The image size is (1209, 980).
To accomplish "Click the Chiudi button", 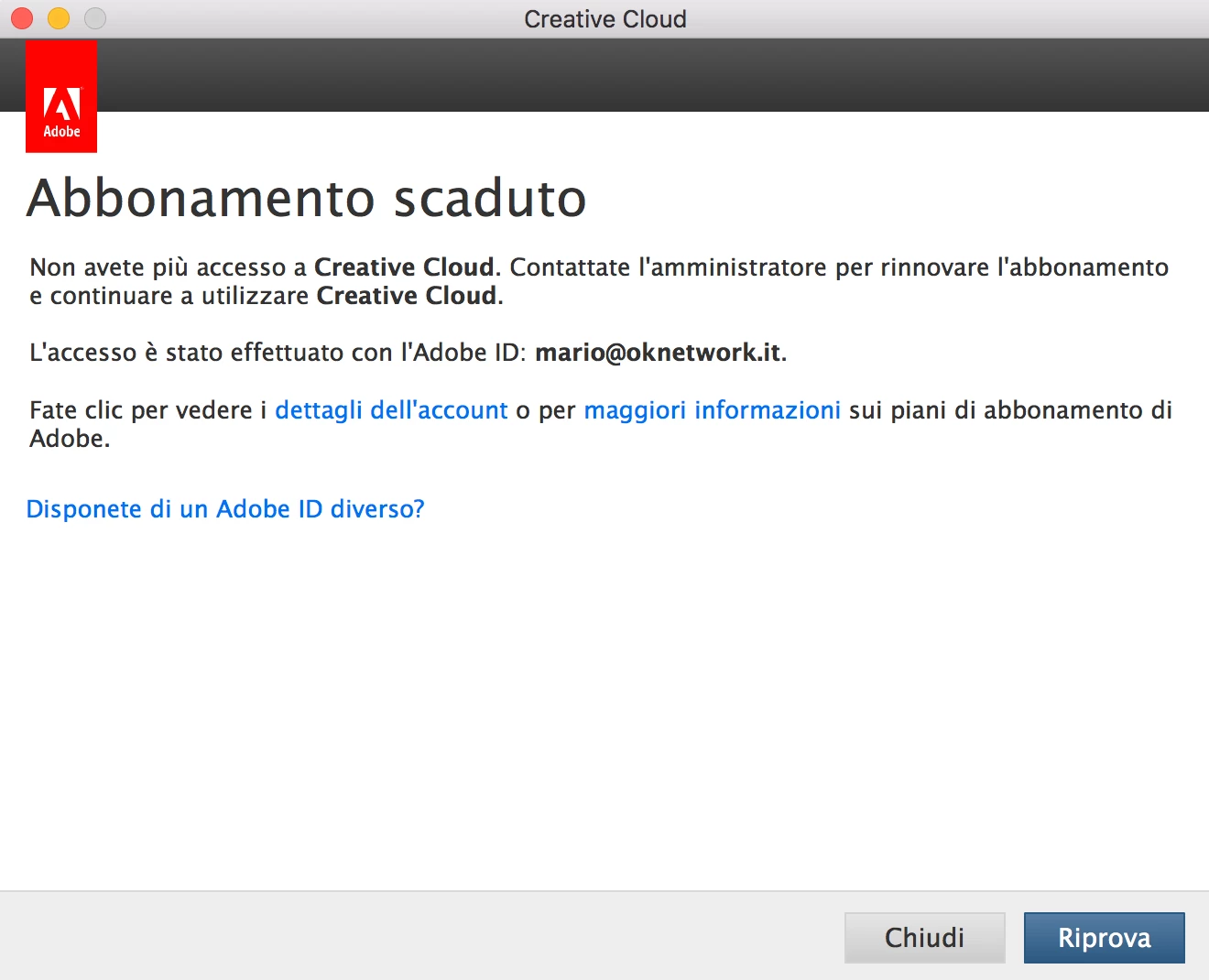I will [x=924, y=937].
